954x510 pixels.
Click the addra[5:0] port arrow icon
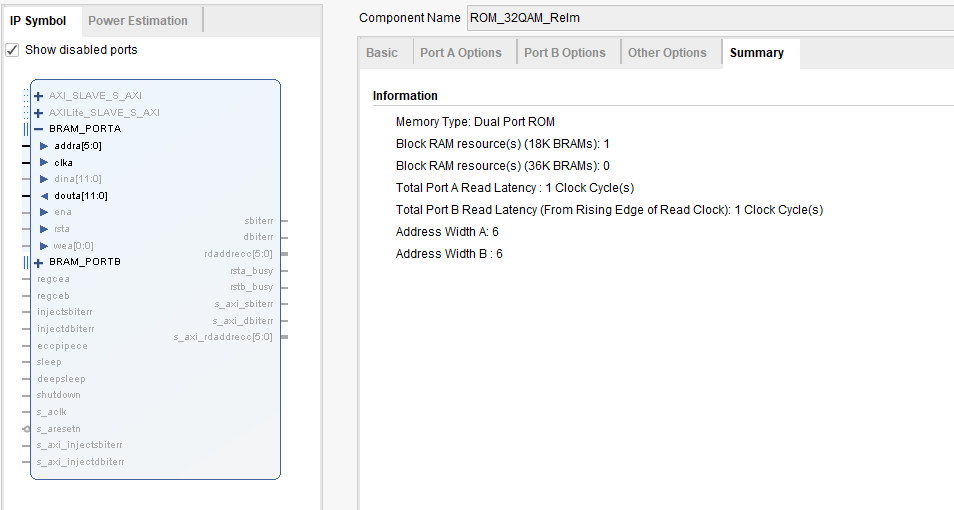tap(44, 146)
